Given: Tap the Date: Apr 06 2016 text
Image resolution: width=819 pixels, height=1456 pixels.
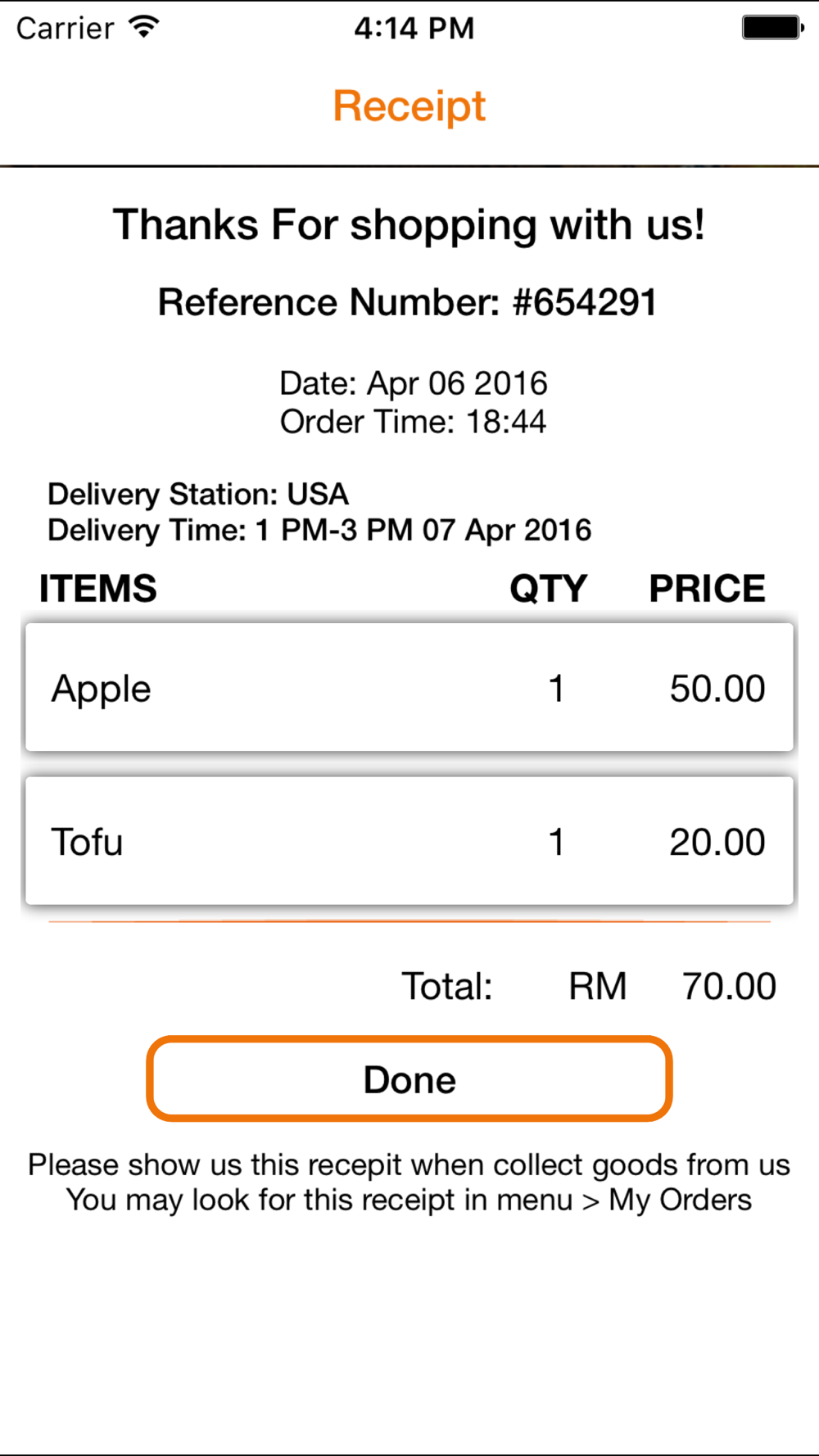Looking at the screenshot, I should [x=414, y=383].
